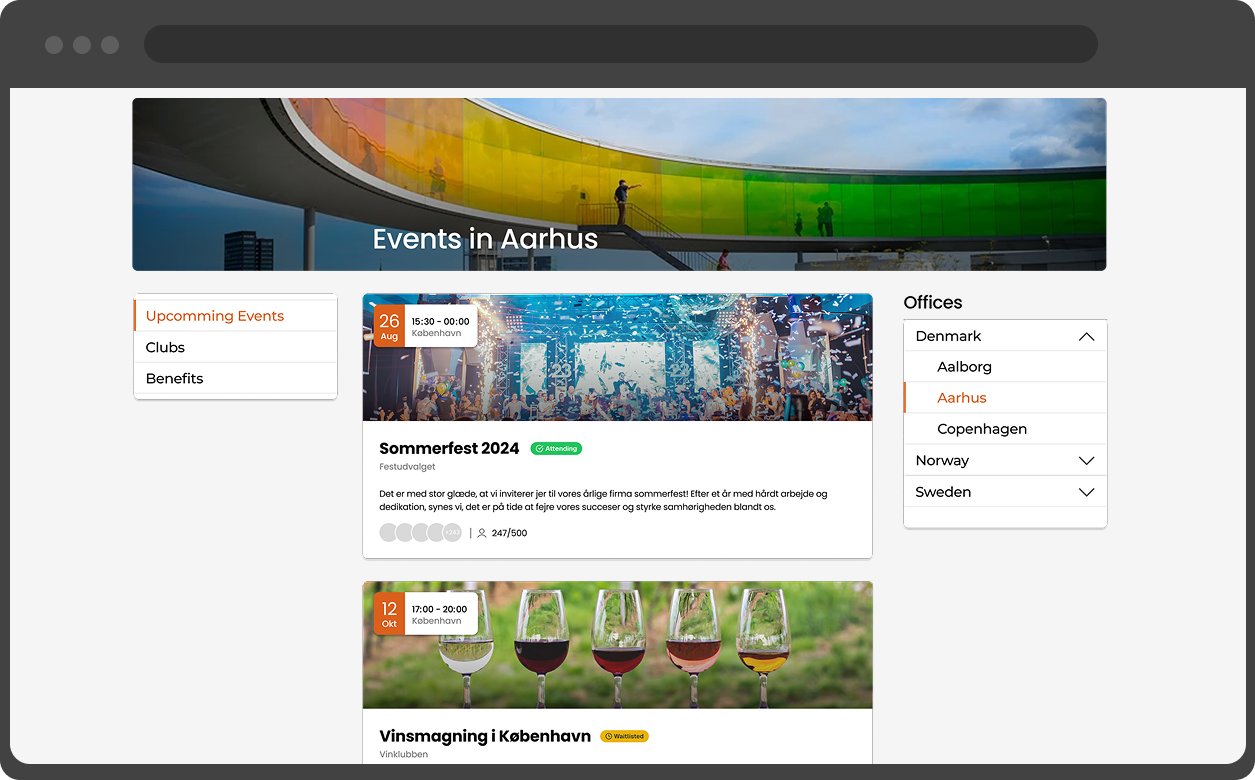Open the Sommerfest 2024 event title
Screen dimensions: 1255x780
pyautogui.click(x=449, y=448)
